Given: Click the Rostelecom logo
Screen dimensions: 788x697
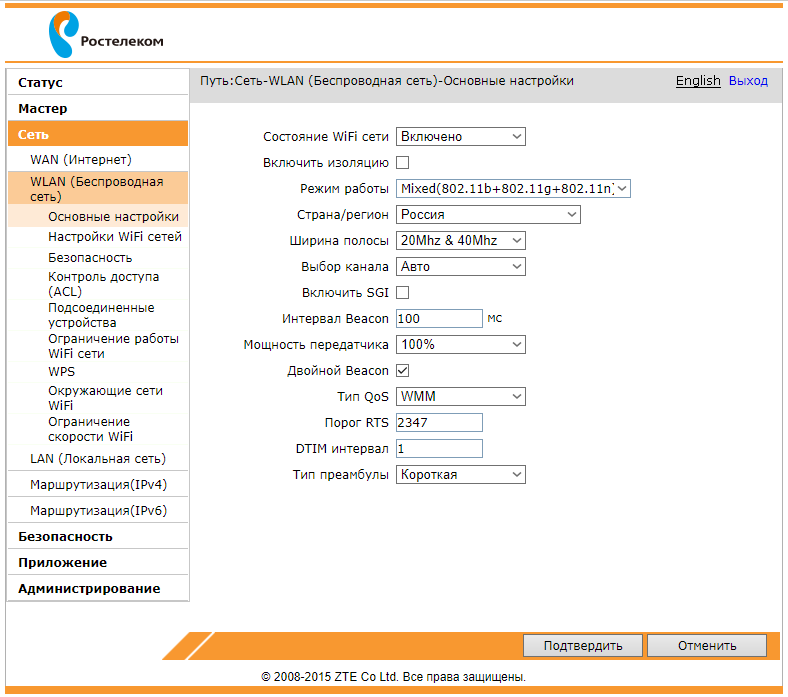Looking at the screenshot, I should [x=106, y=35].
